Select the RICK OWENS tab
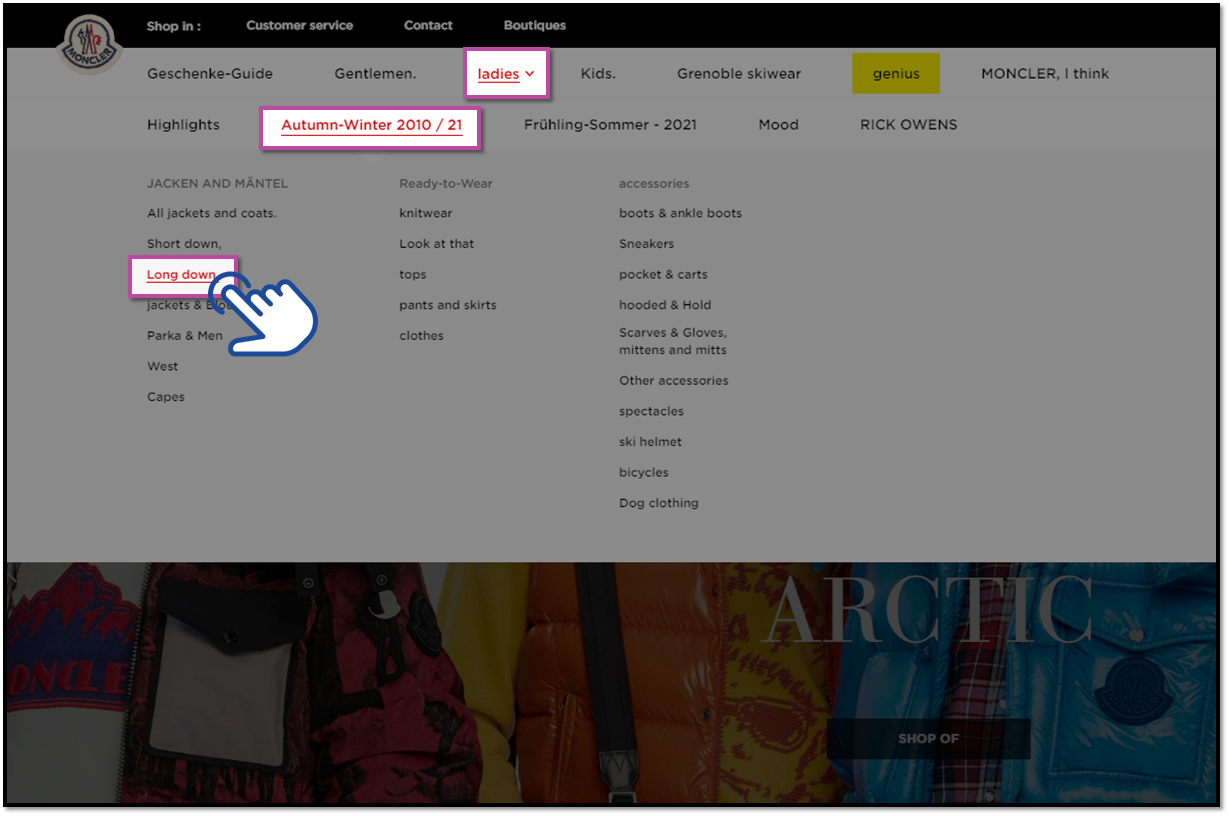This screenshot has height=816, width=1229. tap(909, 125)
